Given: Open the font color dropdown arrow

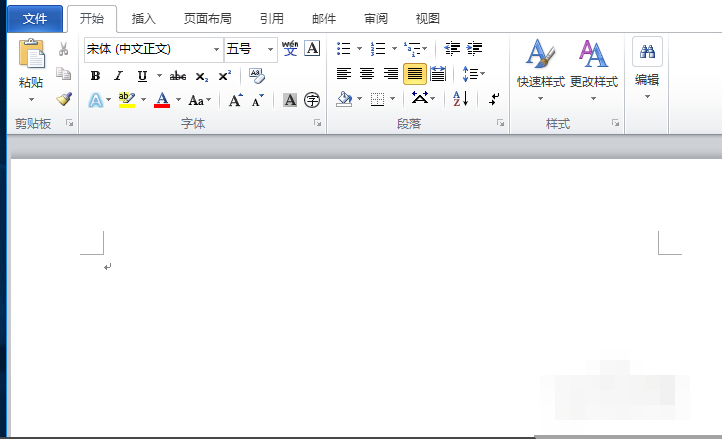Looking at the screenshot, I should [x=178, y=100].
